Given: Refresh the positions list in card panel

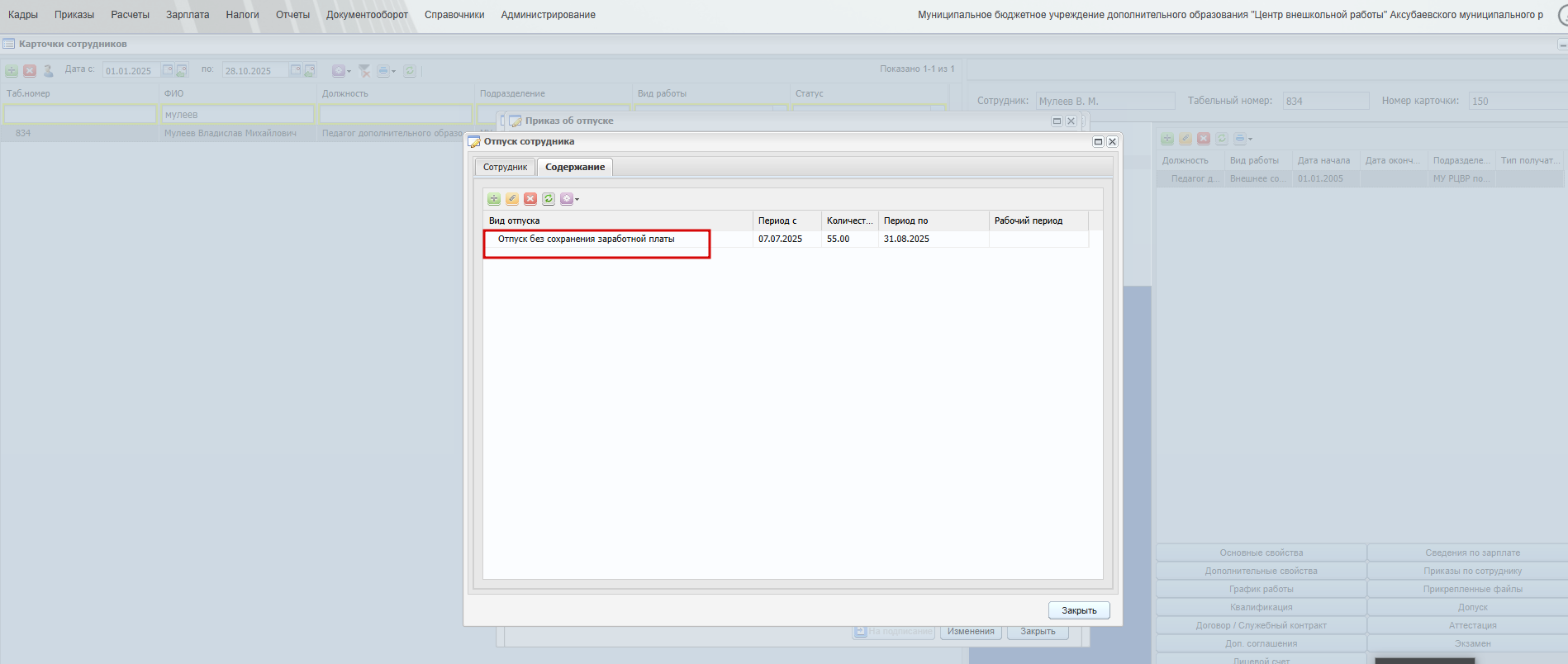Looking at the screenshot, I should pyautogui.click(x=1222, y=139).
